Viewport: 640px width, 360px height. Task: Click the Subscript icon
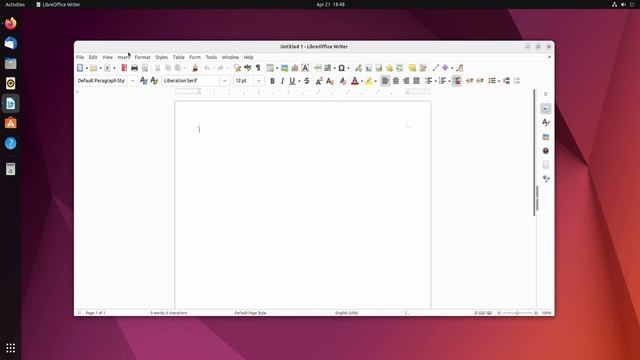330,81
